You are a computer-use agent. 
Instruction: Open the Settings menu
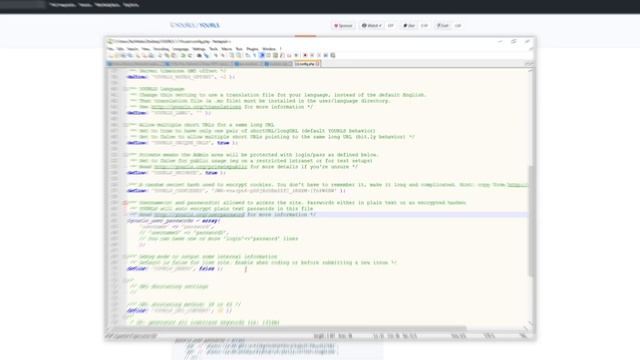click(x=199, y=49)
